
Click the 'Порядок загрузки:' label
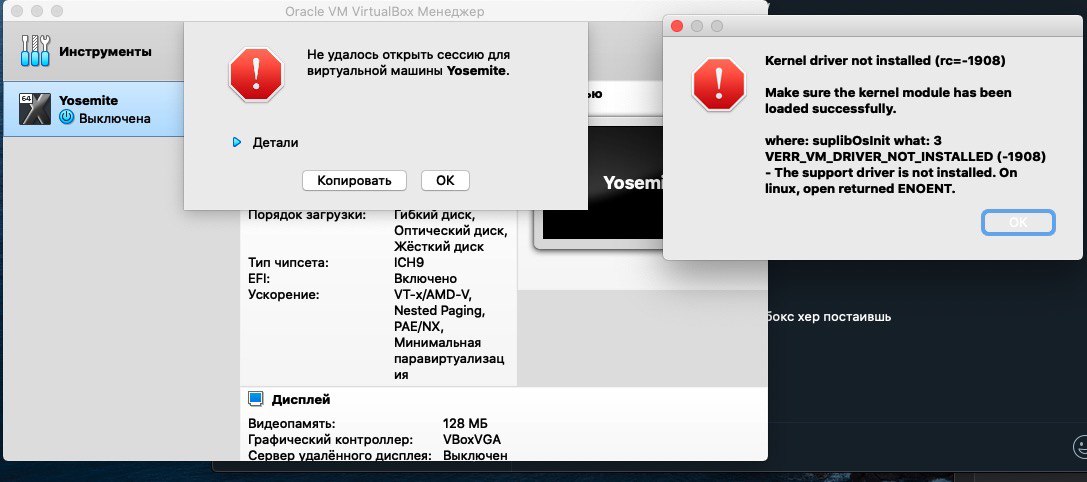click(x=307, y=214)
